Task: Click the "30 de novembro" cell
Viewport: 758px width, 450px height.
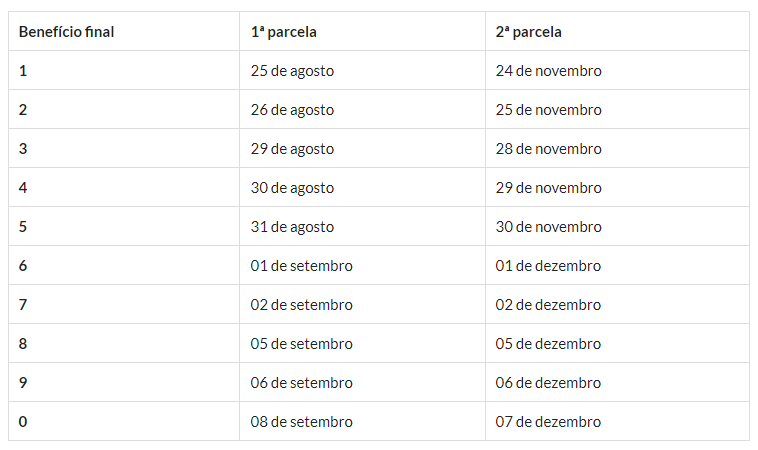Action: pyautogui.click(x=549, y=227)
